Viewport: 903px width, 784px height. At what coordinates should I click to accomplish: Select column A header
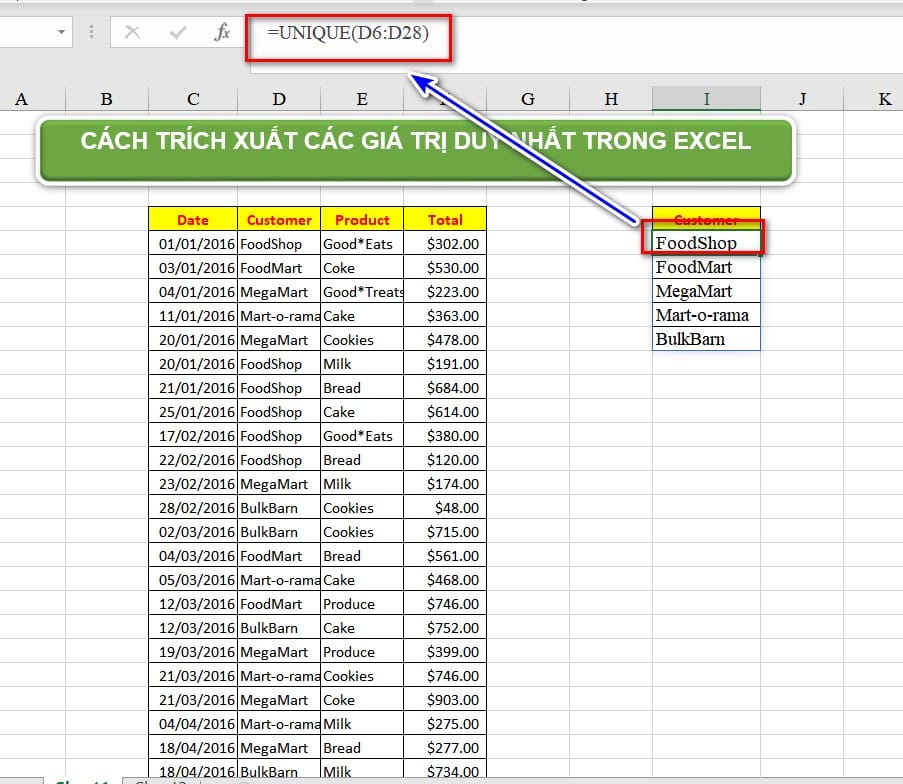21,99
